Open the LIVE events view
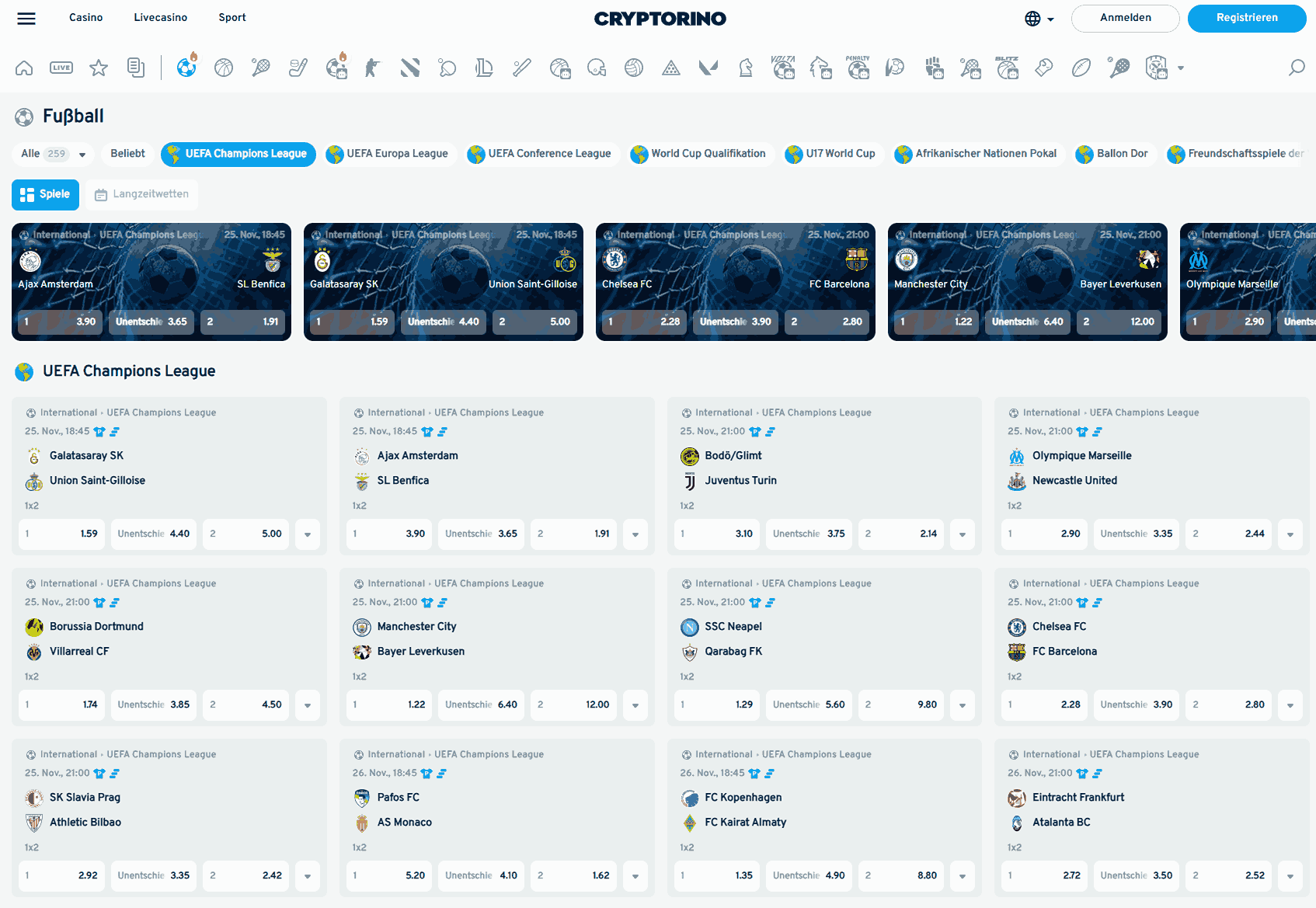This screenshot has width=1316, height=908. (x=61, y=68)
